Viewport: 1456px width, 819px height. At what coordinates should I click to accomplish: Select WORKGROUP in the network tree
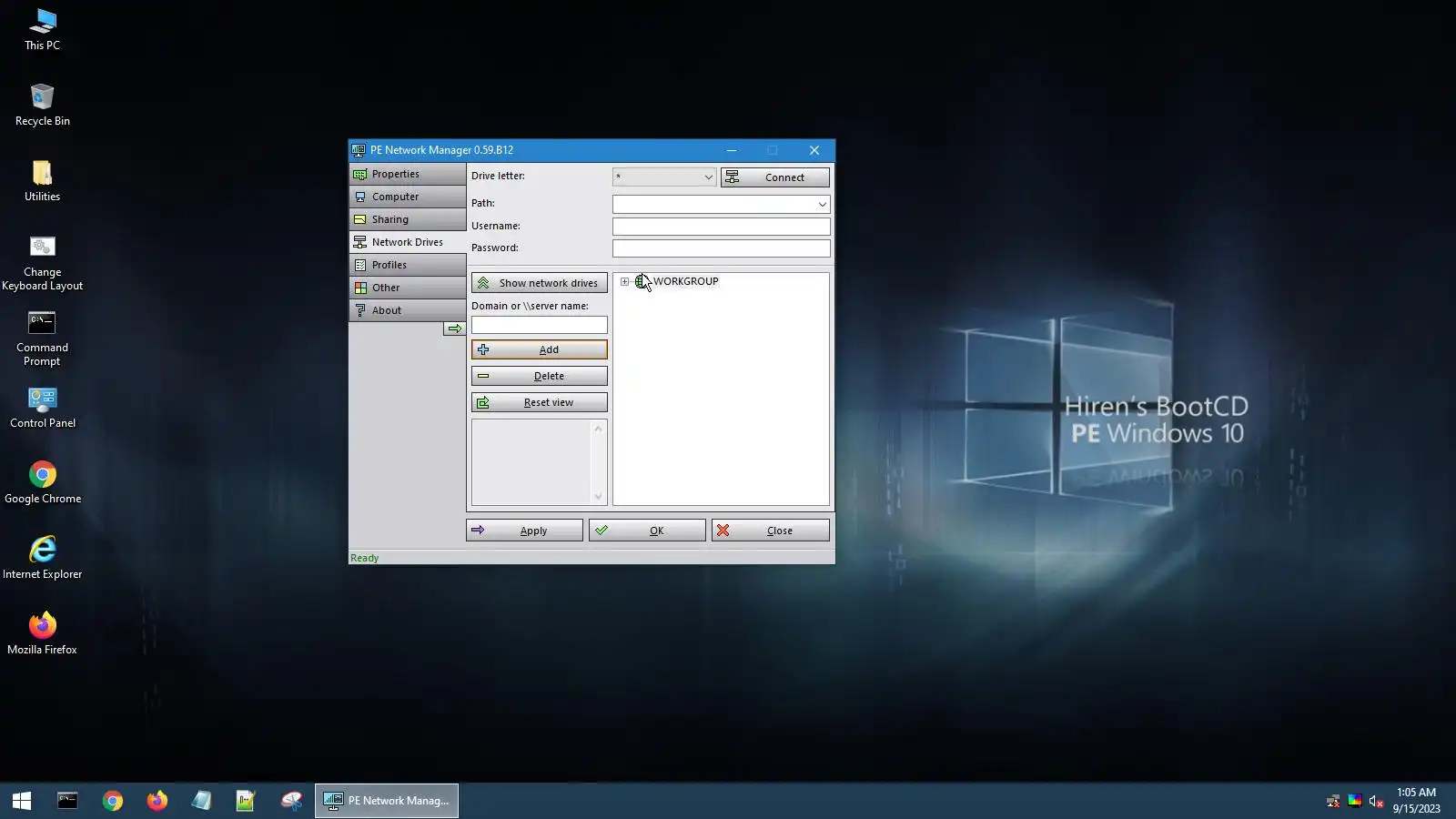click(685, 281)
